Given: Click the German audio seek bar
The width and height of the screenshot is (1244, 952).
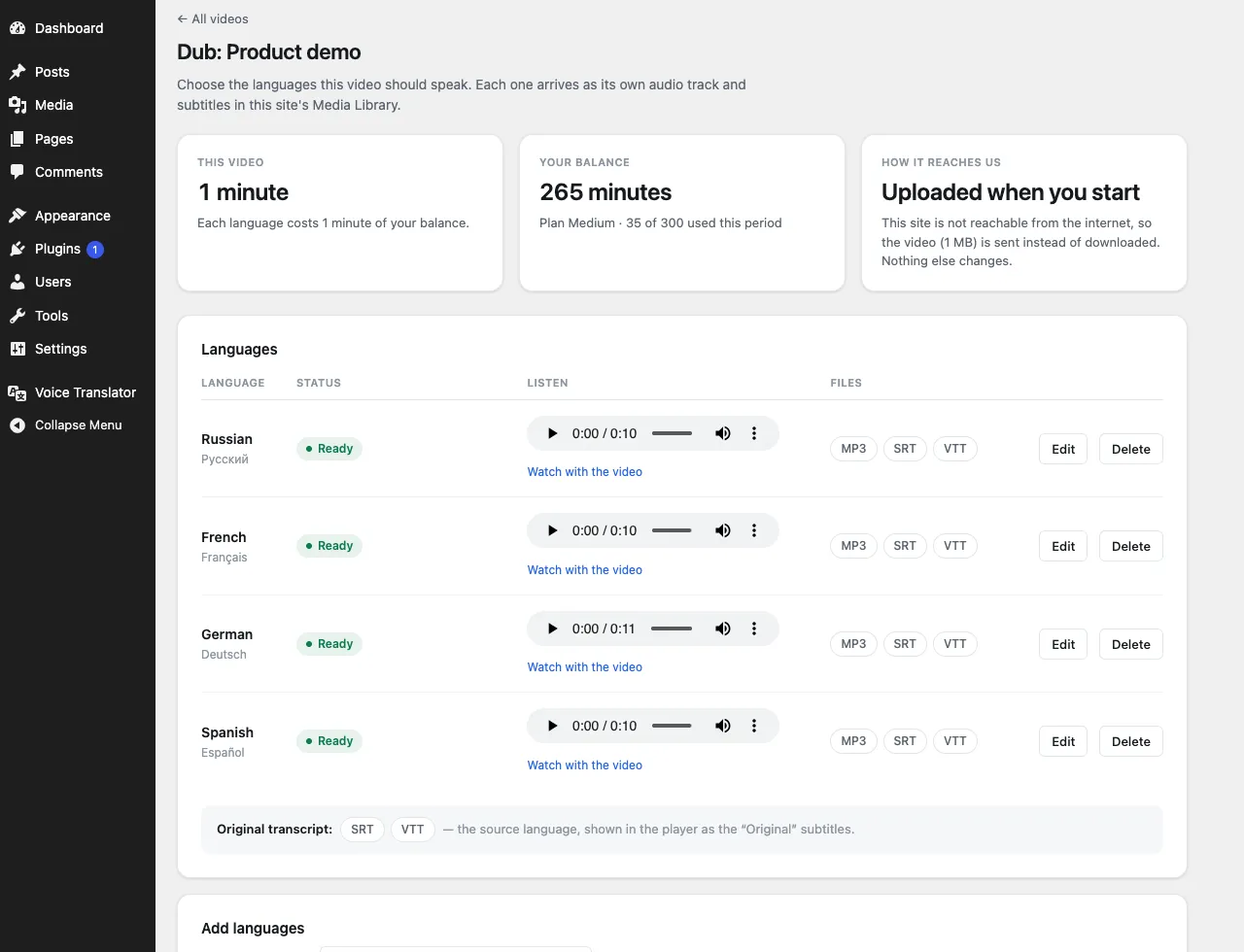Looking at the screenshot, I should click(x=672, y=629).
